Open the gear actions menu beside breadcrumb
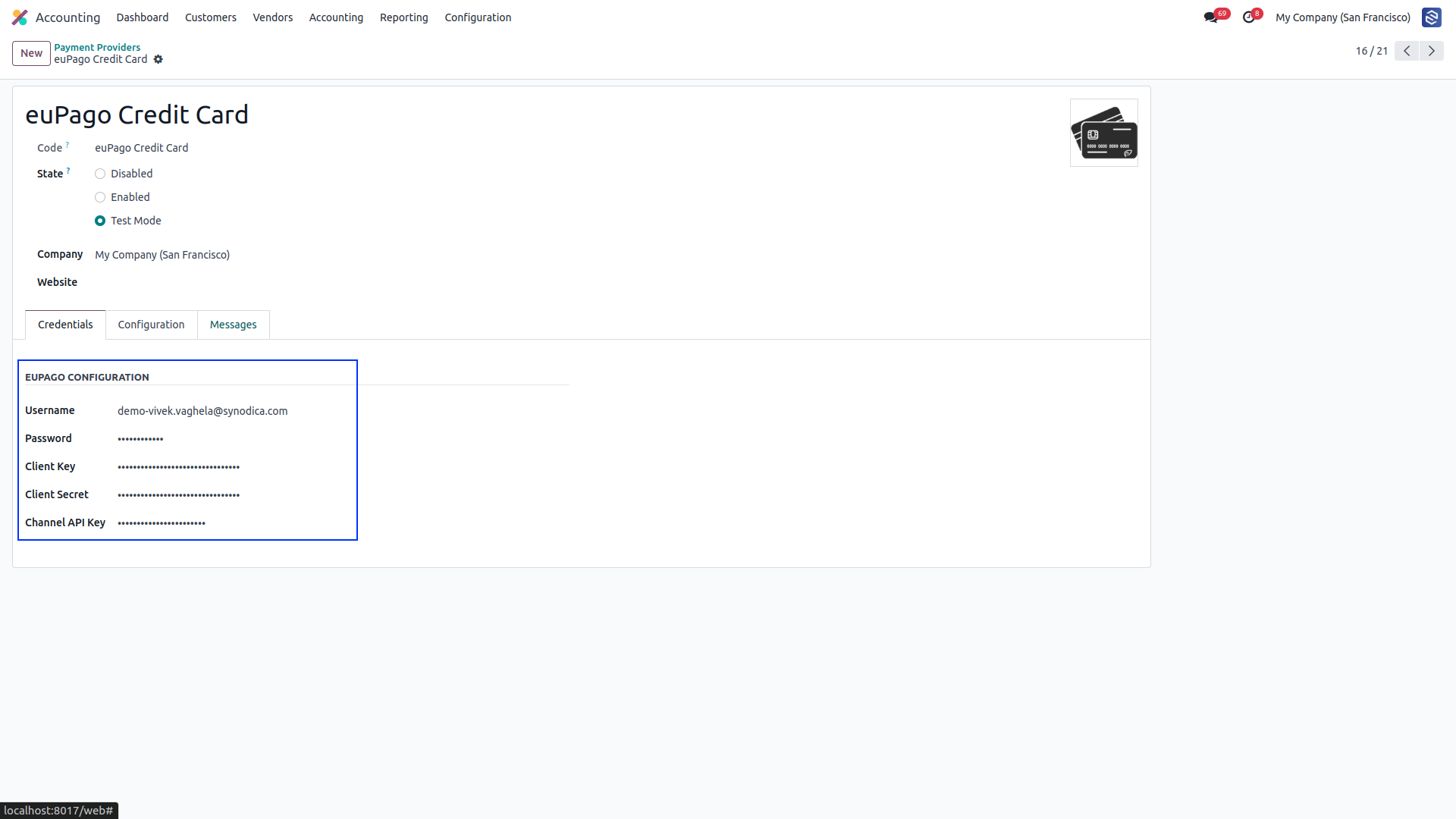The image size is (1456, 819). 158,59
